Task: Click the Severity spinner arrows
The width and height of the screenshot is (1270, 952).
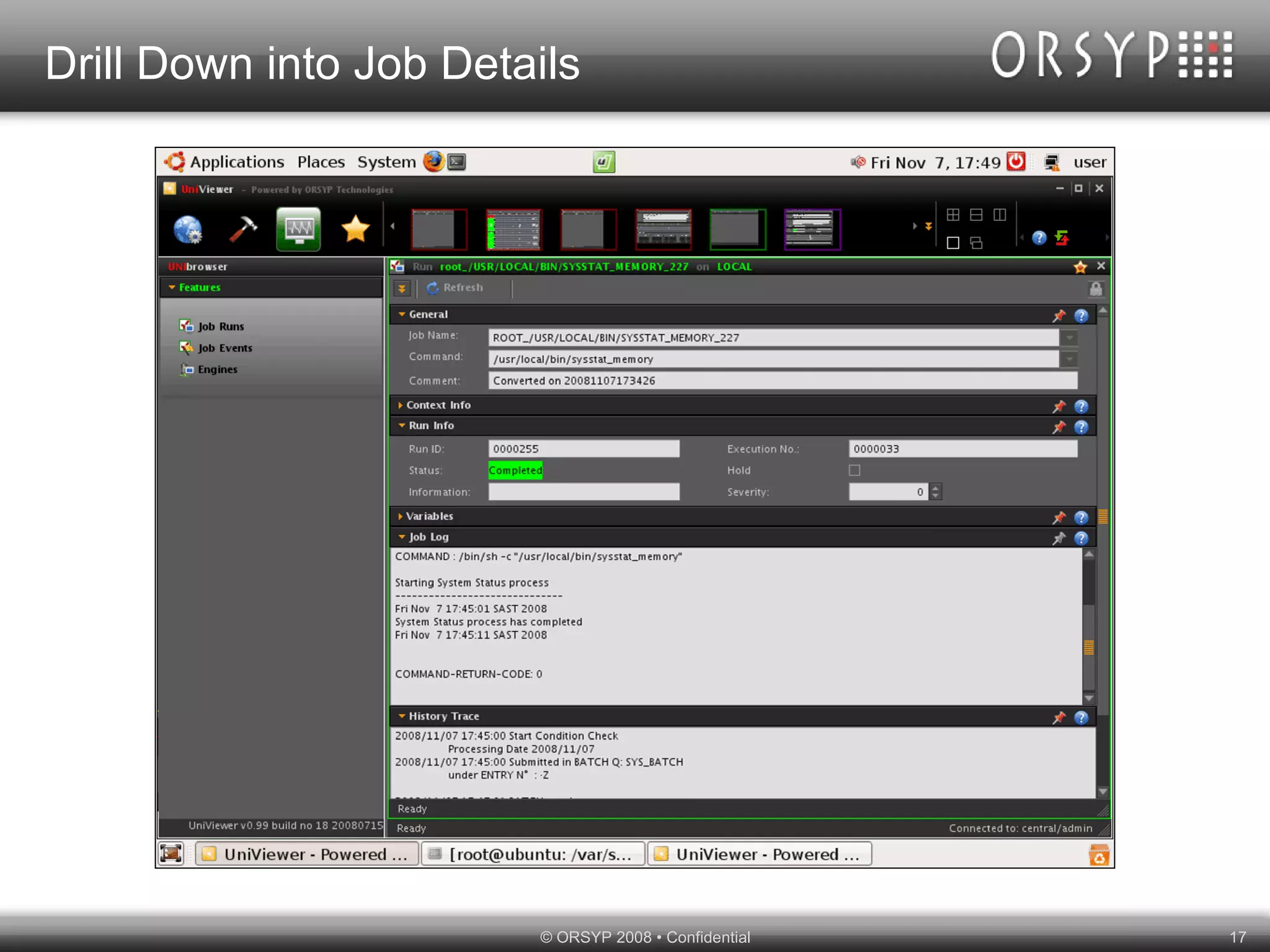Action: [x=936, y=491]
